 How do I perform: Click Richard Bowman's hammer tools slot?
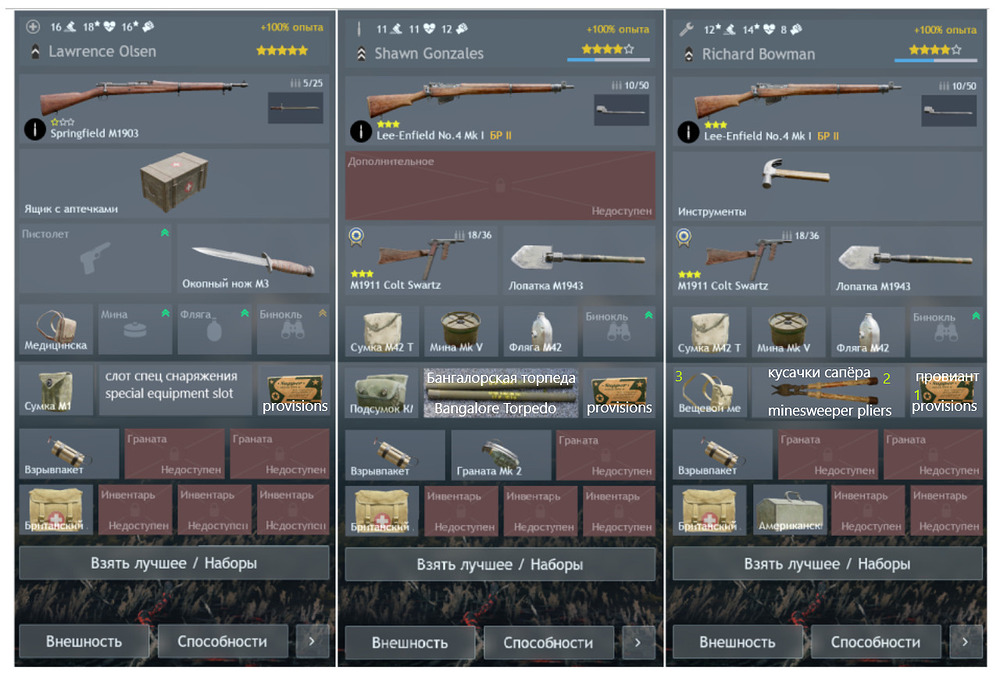pyautogui.click(x=827, y=186)
